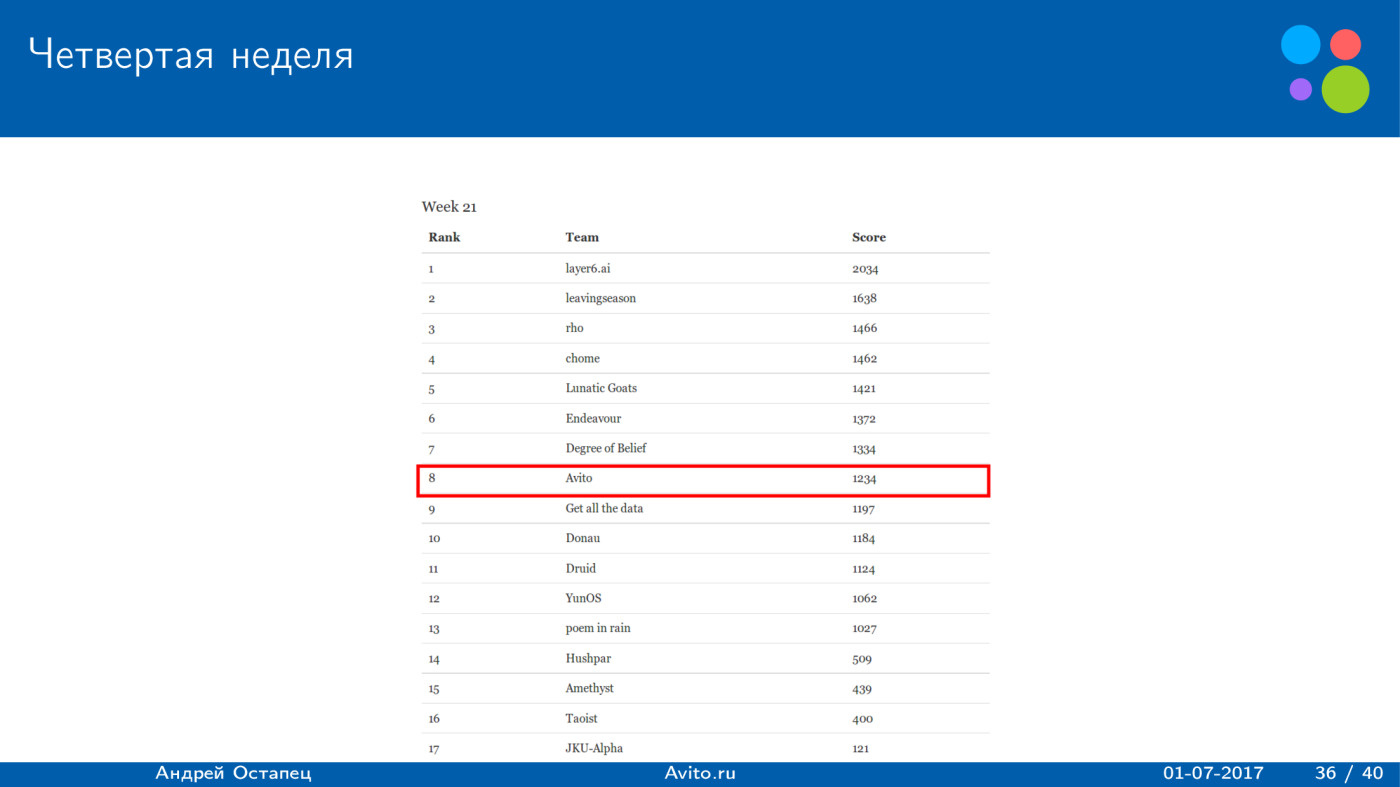Select the score value 1466
Viewport: 1400px width, 787px height.
tap(864, 329)
